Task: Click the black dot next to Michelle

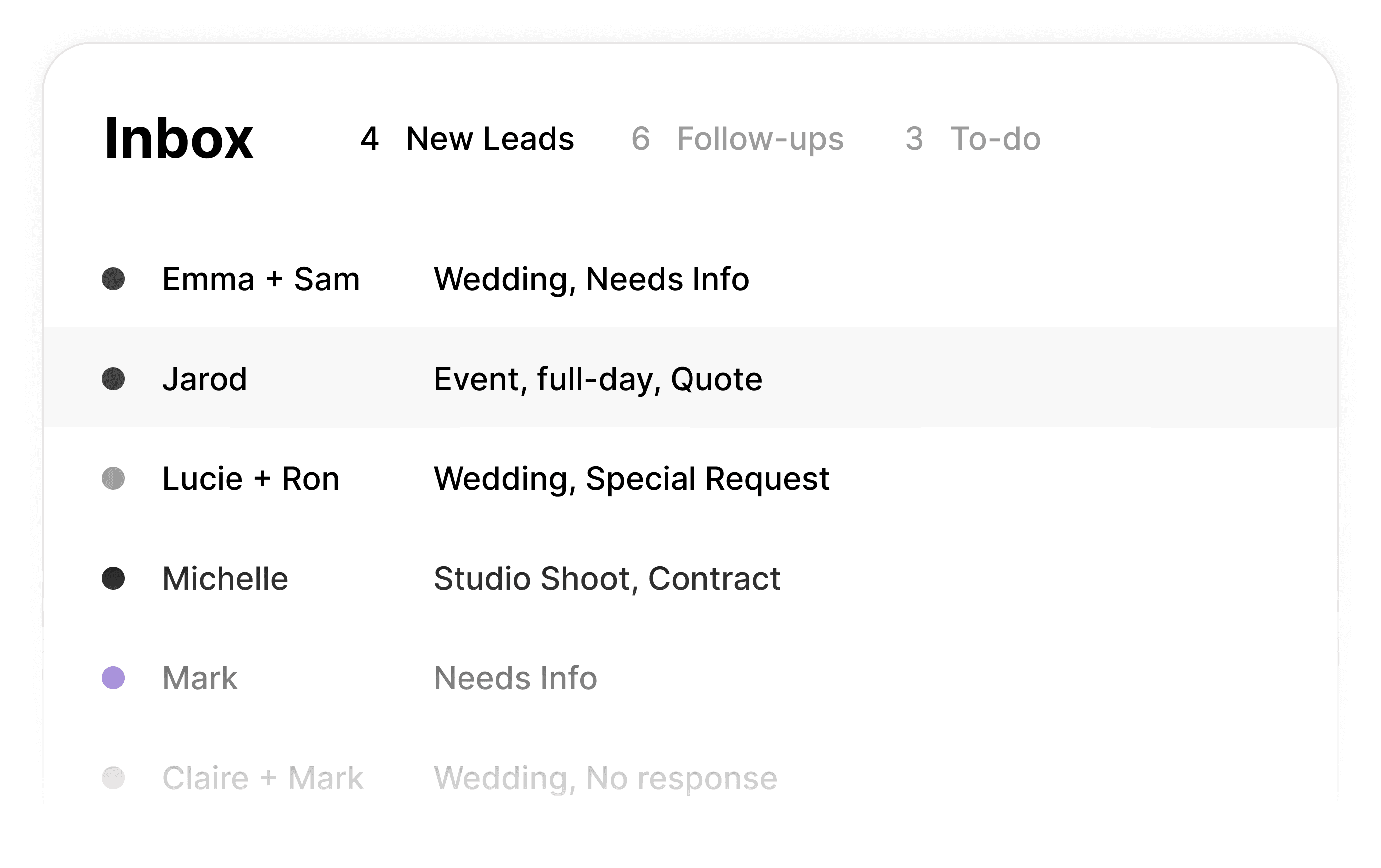Action: point(113,579)
